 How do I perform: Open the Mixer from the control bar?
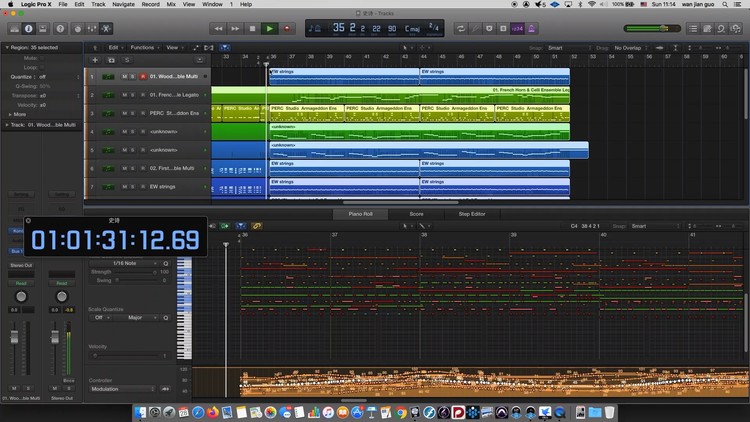click(90, 28)
